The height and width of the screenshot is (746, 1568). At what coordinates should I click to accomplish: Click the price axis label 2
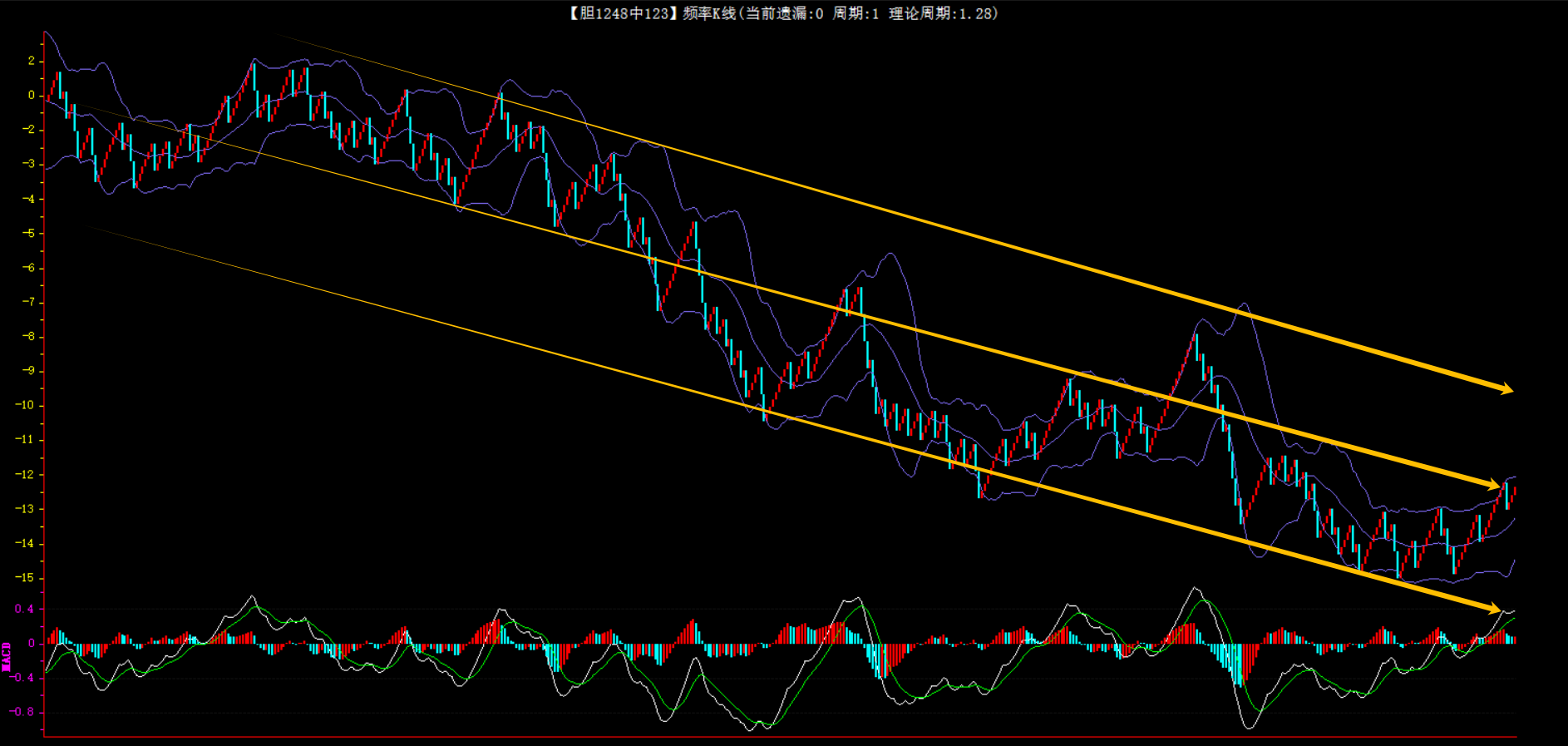pyautogui.click(x=32, y=61)
